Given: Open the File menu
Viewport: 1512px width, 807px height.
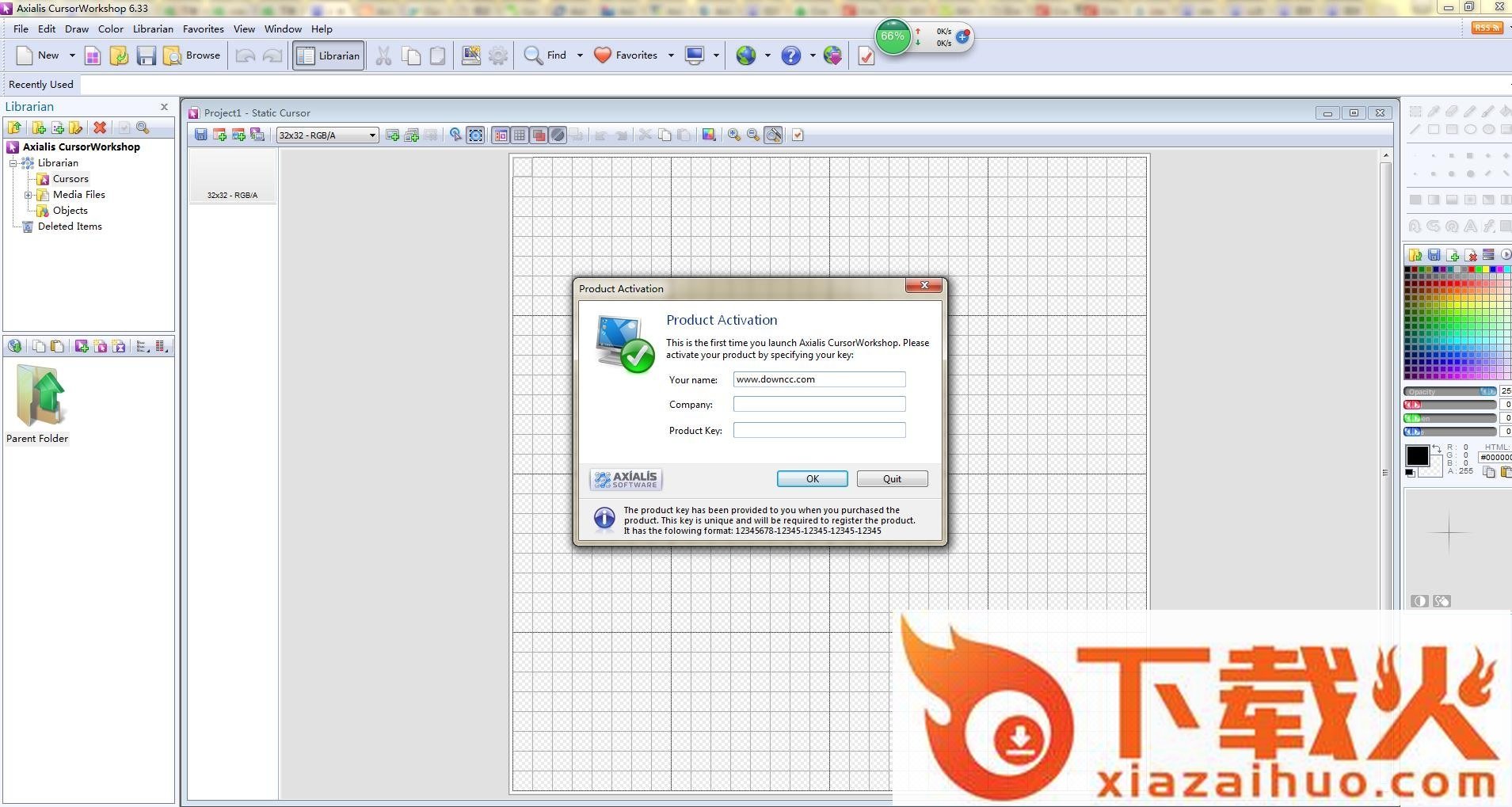Looking at the screenshot, I should pyautogui.click(x=21, y=29).
